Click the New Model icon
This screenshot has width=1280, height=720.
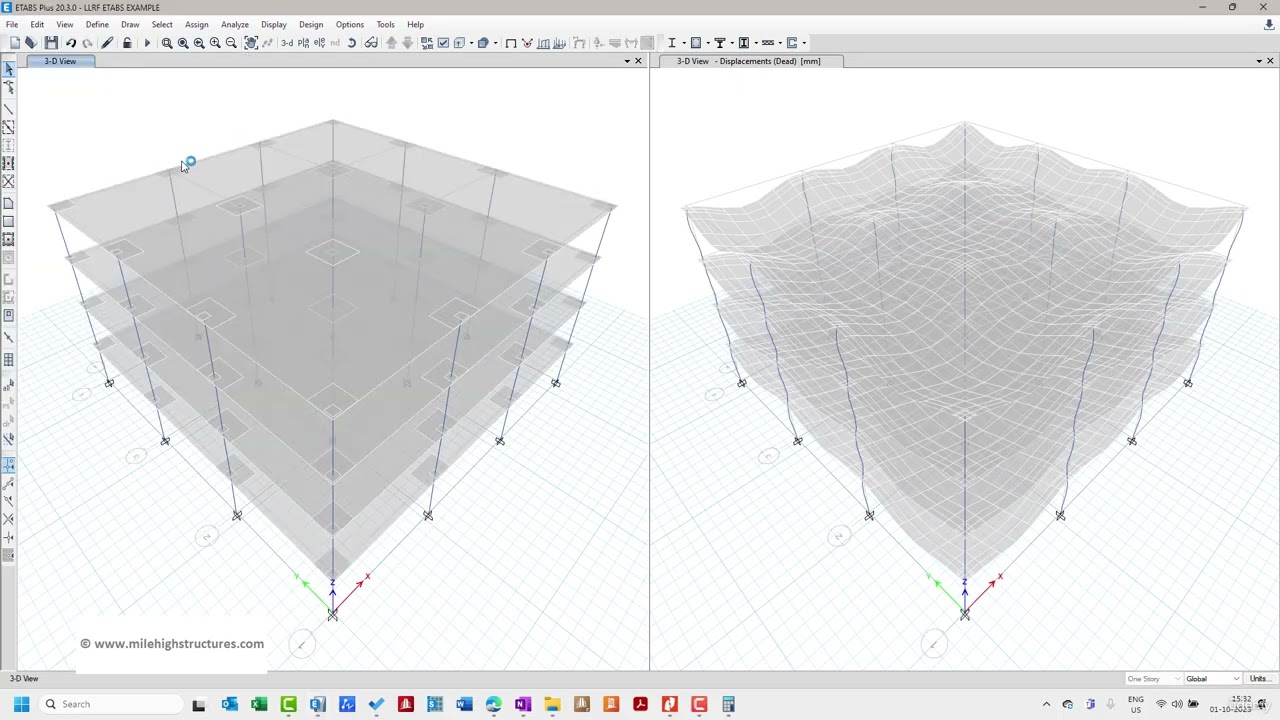[14, 43]
